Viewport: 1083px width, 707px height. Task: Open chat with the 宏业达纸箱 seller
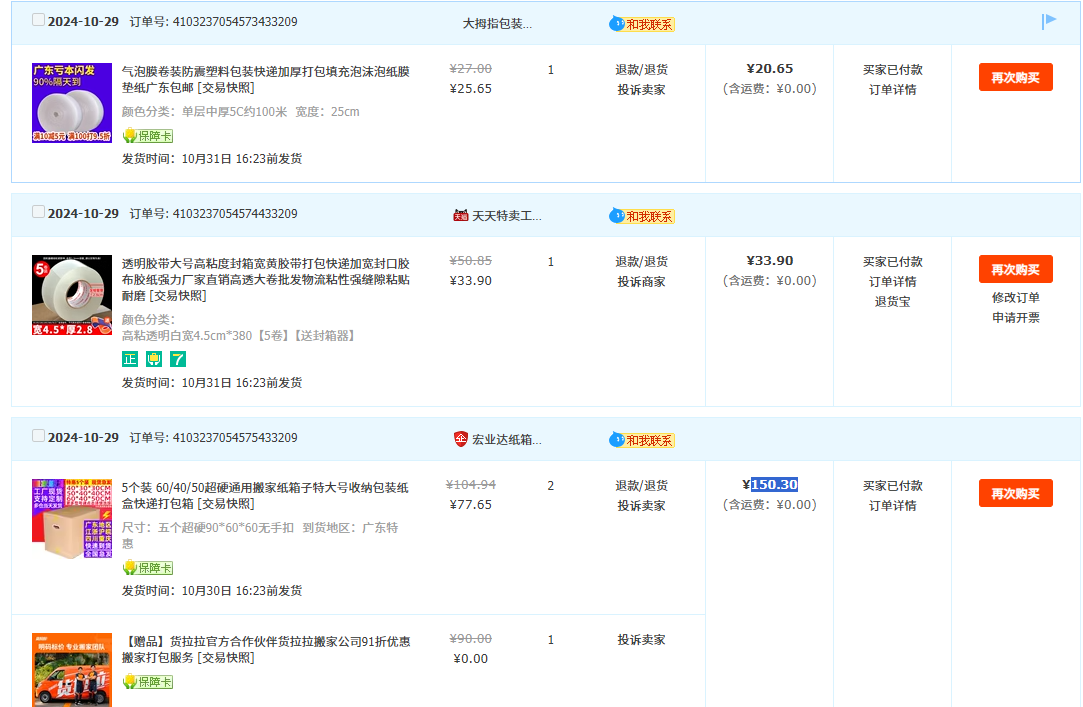[x=642, y=440]
